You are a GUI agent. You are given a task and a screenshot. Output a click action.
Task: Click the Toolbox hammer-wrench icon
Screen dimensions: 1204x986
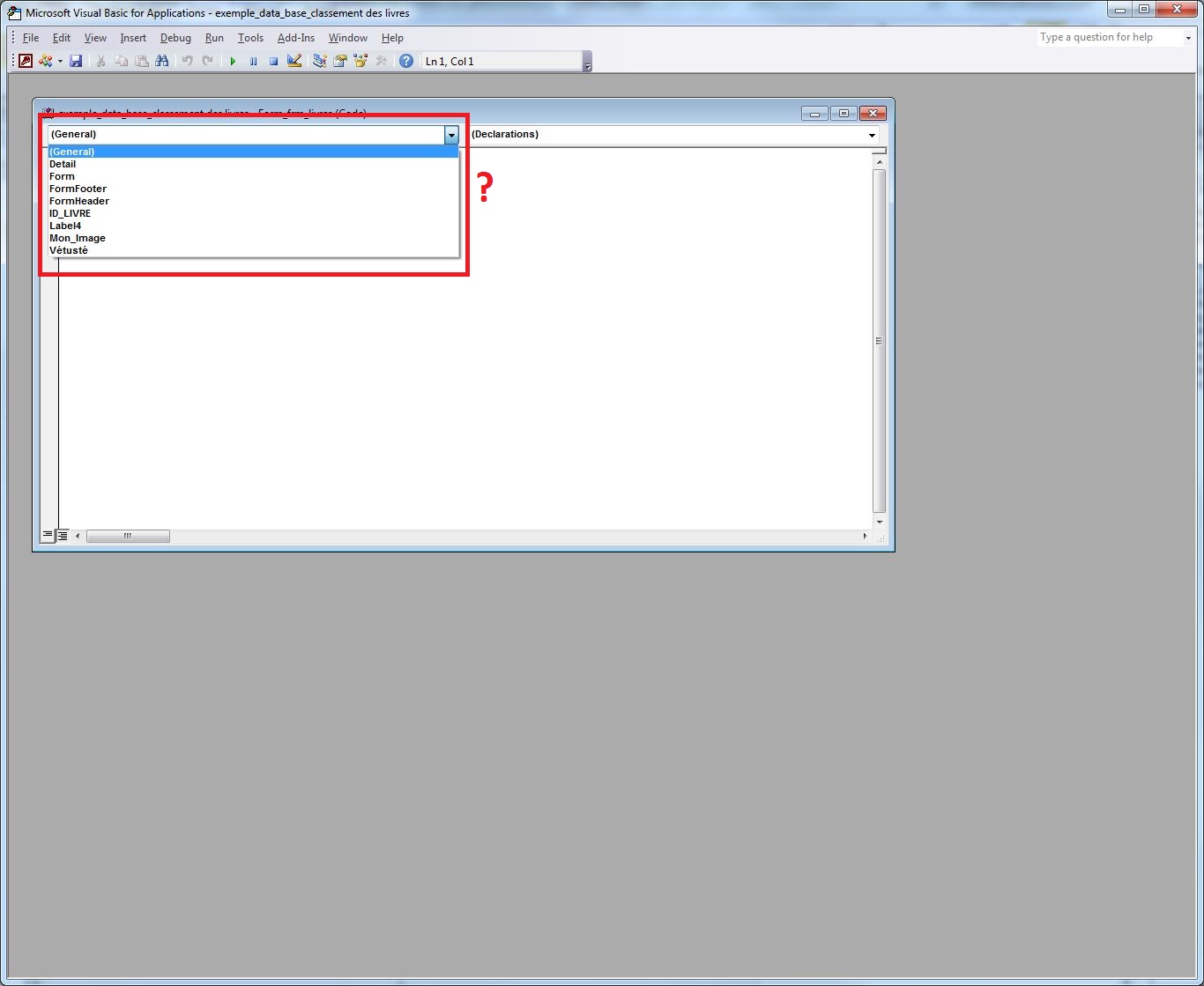pos(381,61)
